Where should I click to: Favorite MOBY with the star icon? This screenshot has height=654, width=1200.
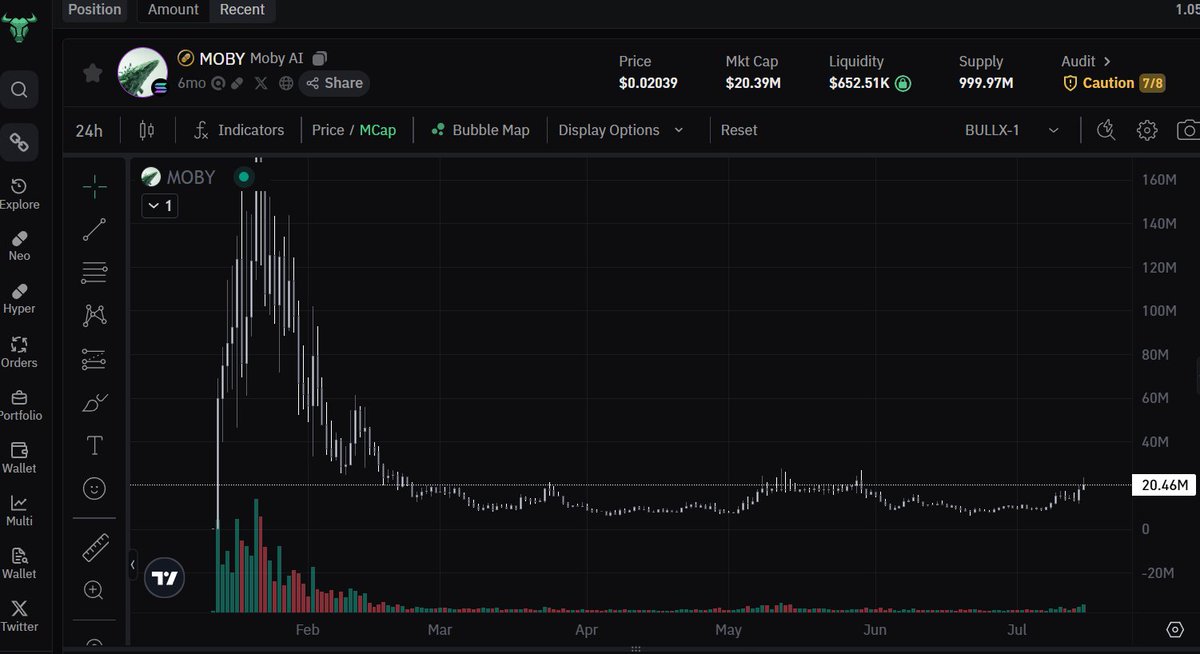pyautogui.click(x=92, y=73)
